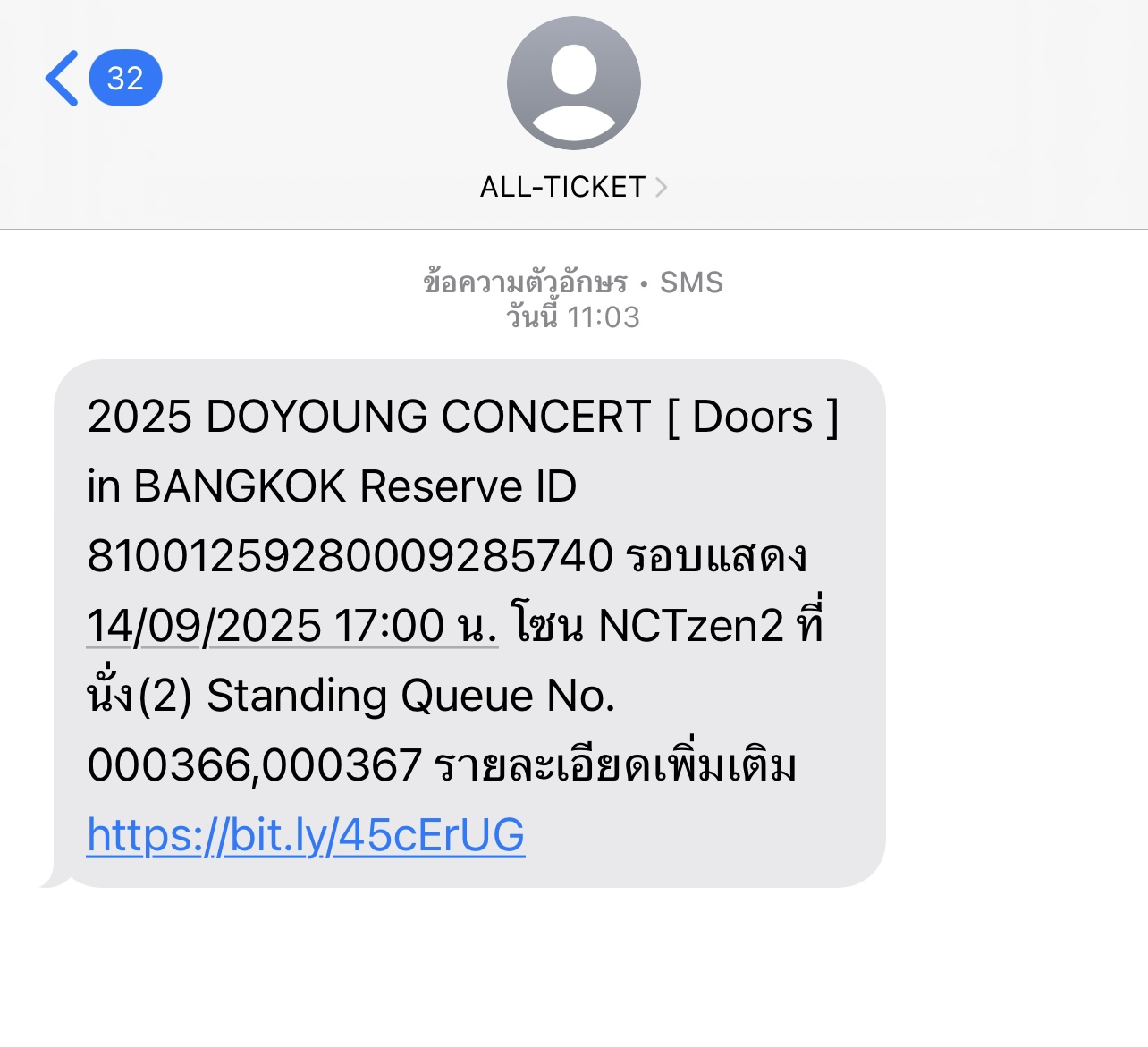Tap the unread count badge showing 32

125,79
